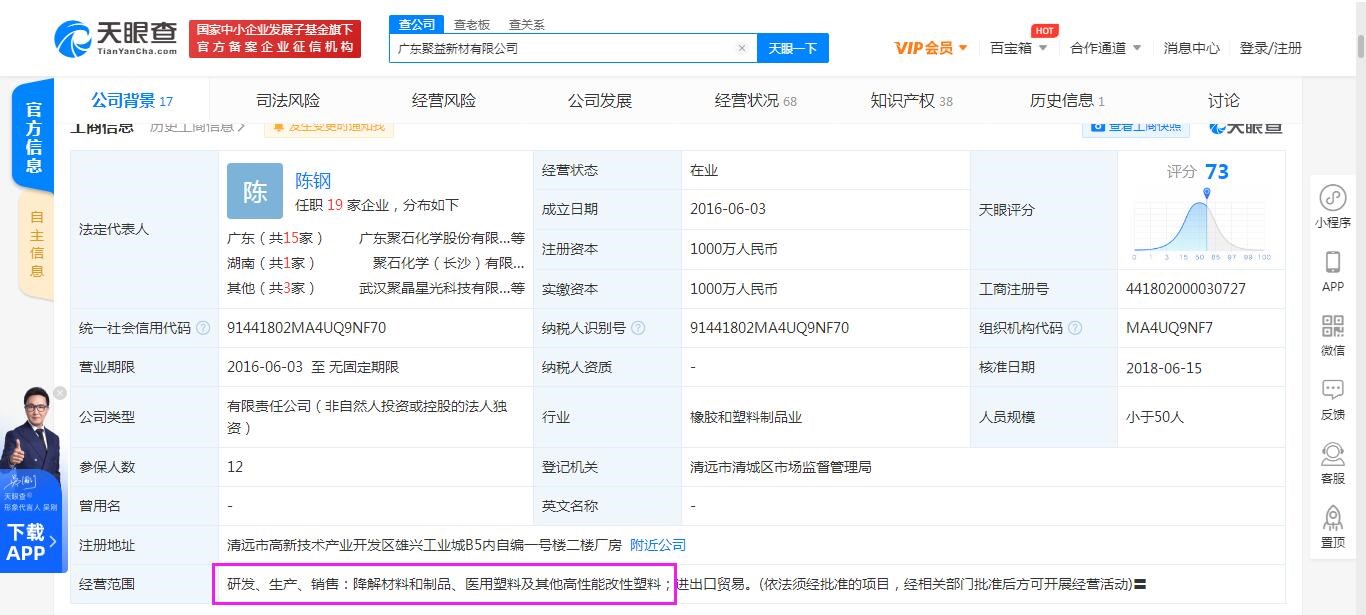Click the 查看工商快照 button

click(x=1136, y=126)
